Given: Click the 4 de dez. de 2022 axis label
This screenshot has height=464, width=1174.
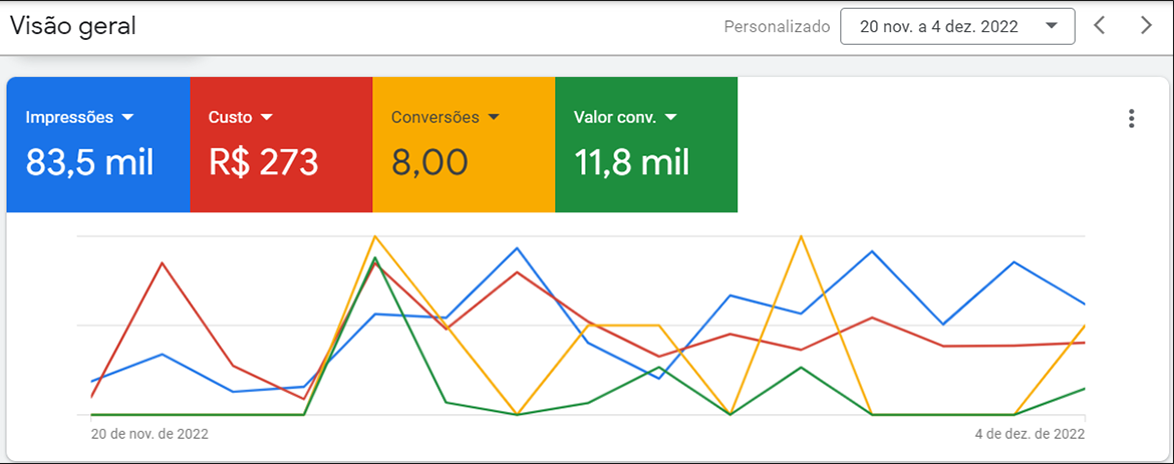Looking at the screenshot, I should (x=1027, y=434).
